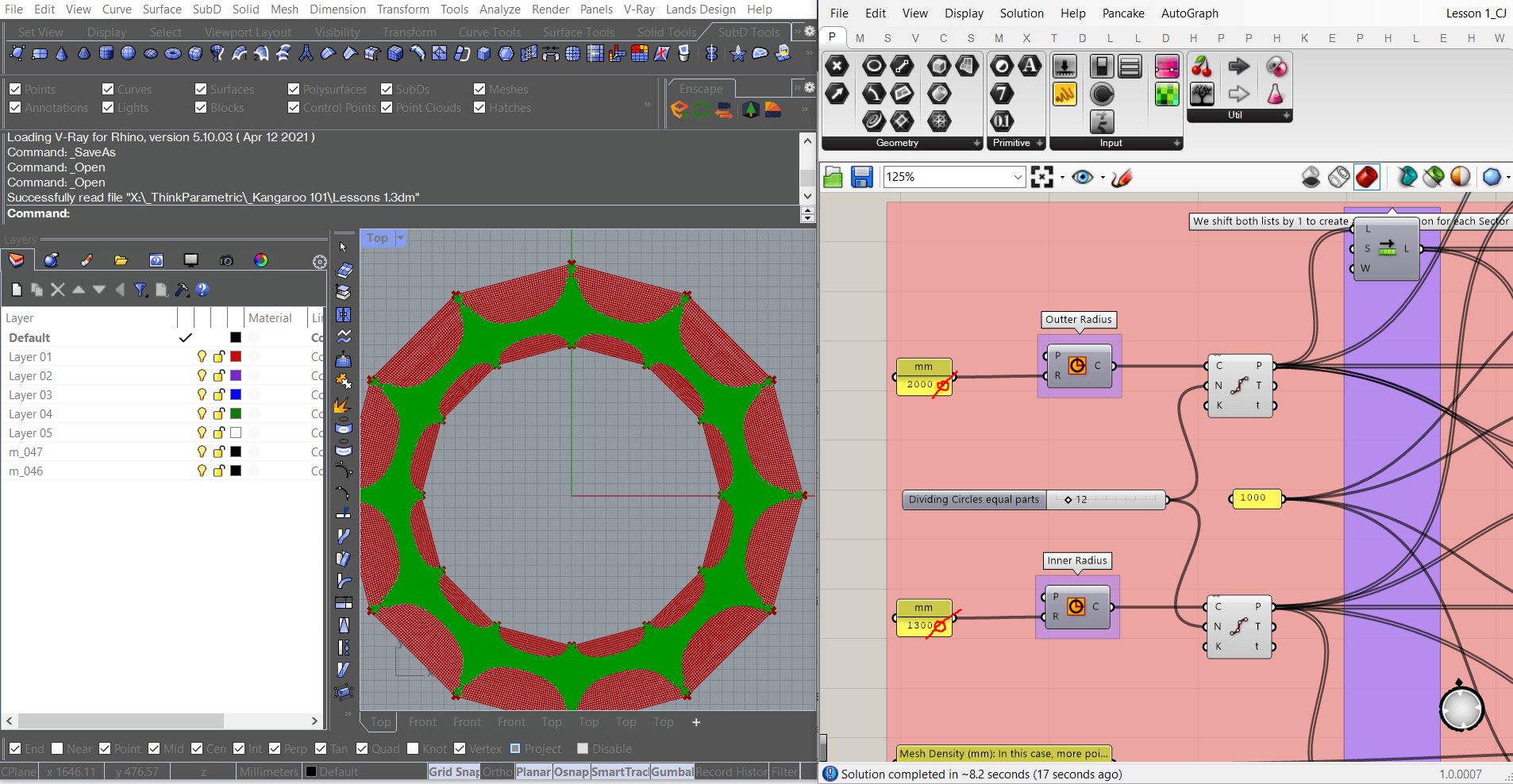Save Grasshopper document with floppy disk icon
1513x784 pixels.
(862, 177)
